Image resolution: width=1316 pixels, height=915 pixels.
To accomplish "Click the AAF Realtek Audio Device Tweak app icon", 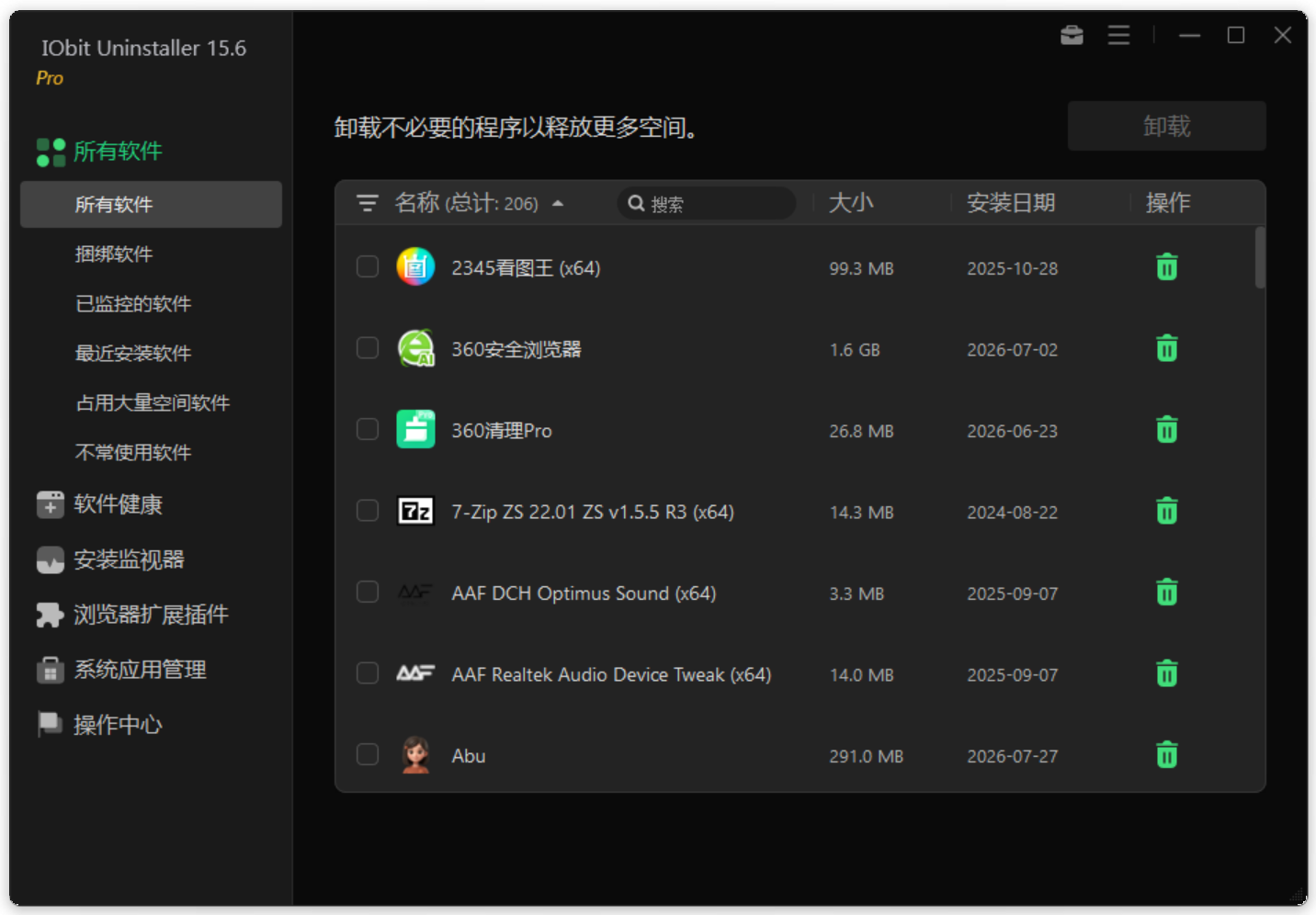I will [x=415, y=673].
